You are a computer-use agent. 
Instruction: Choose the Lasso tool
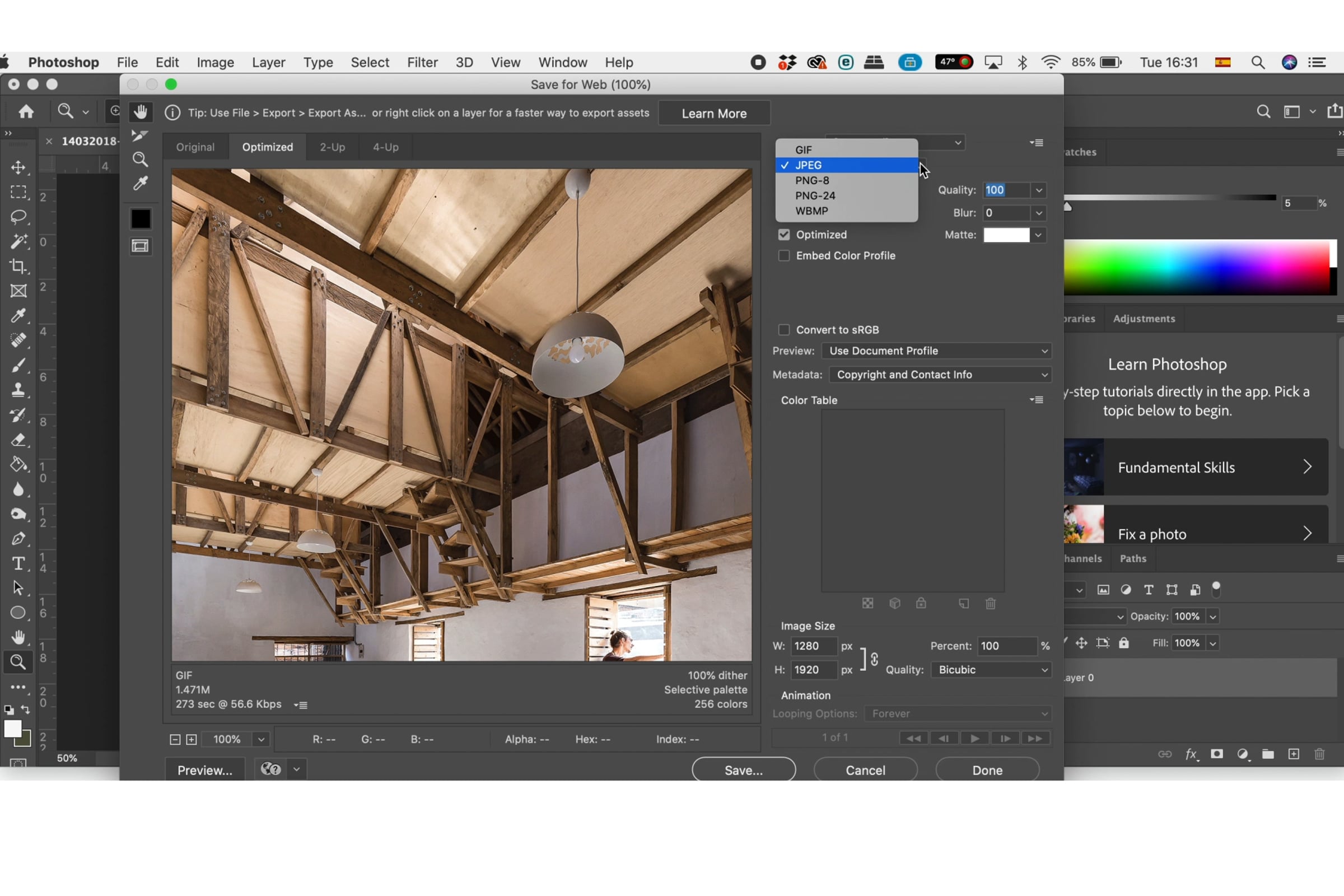click(18, 217)
